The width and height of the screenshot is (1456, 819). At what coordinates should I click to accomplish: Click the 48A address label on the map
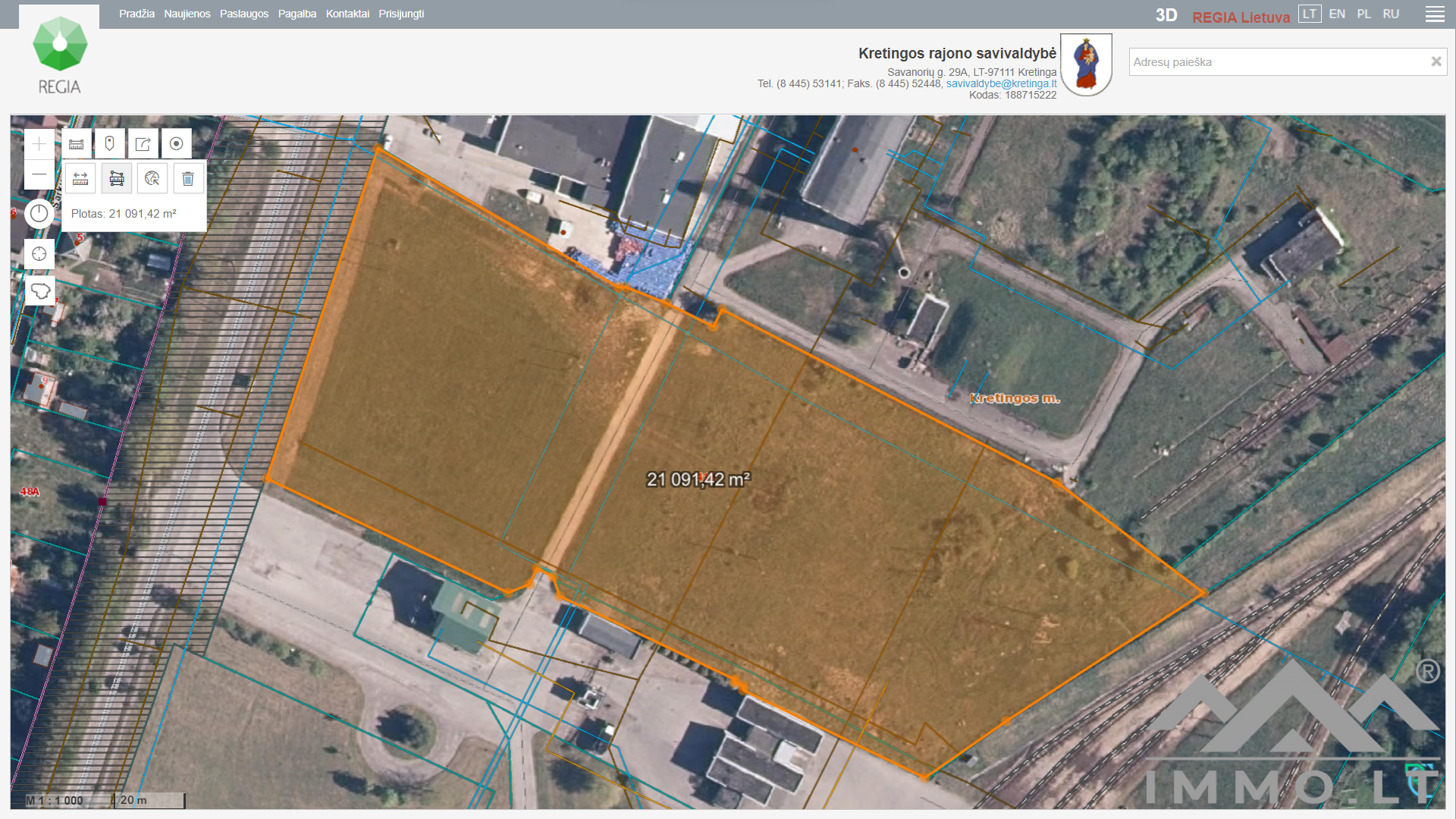(30, 491)
